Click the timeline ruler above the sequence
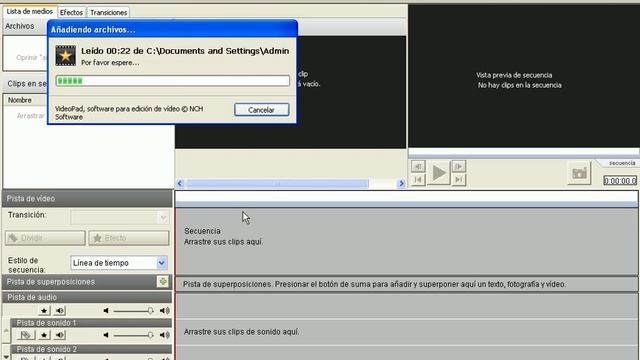640x360 pixels. coord(407,199)
